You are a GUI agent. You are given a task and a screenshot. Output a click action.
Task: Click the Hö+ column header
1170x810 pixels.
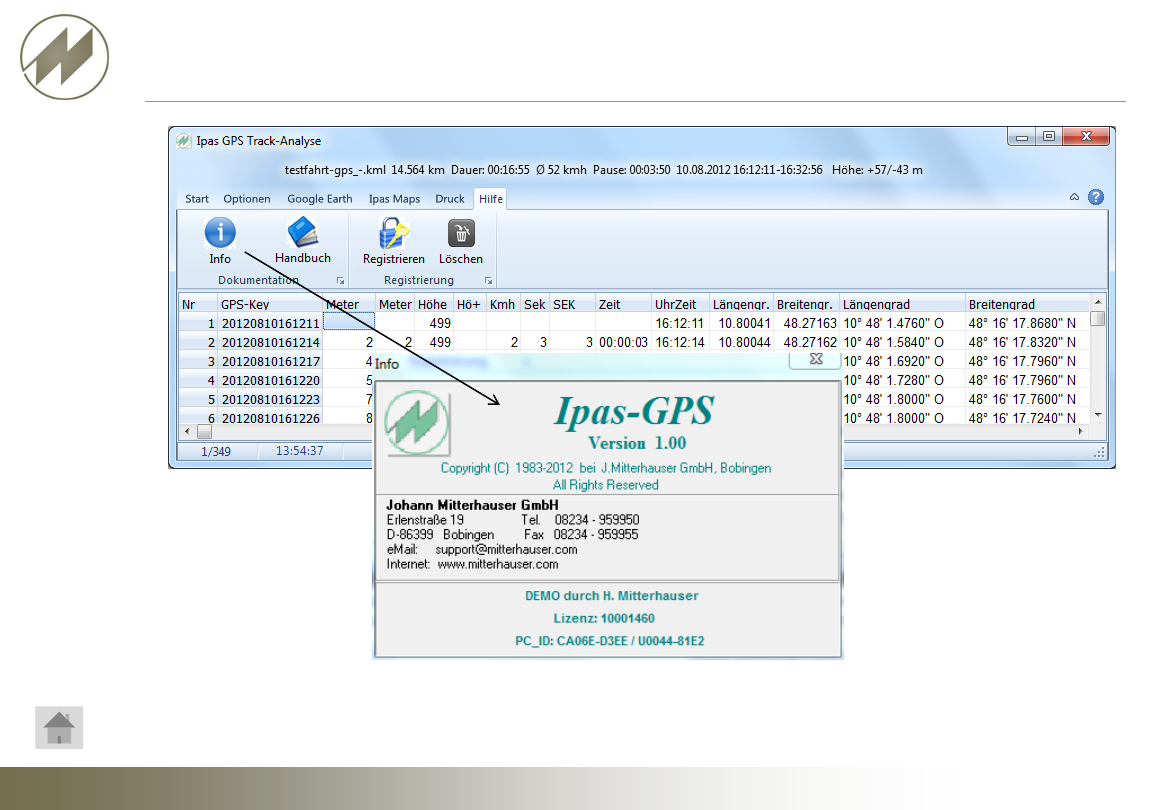469,304
